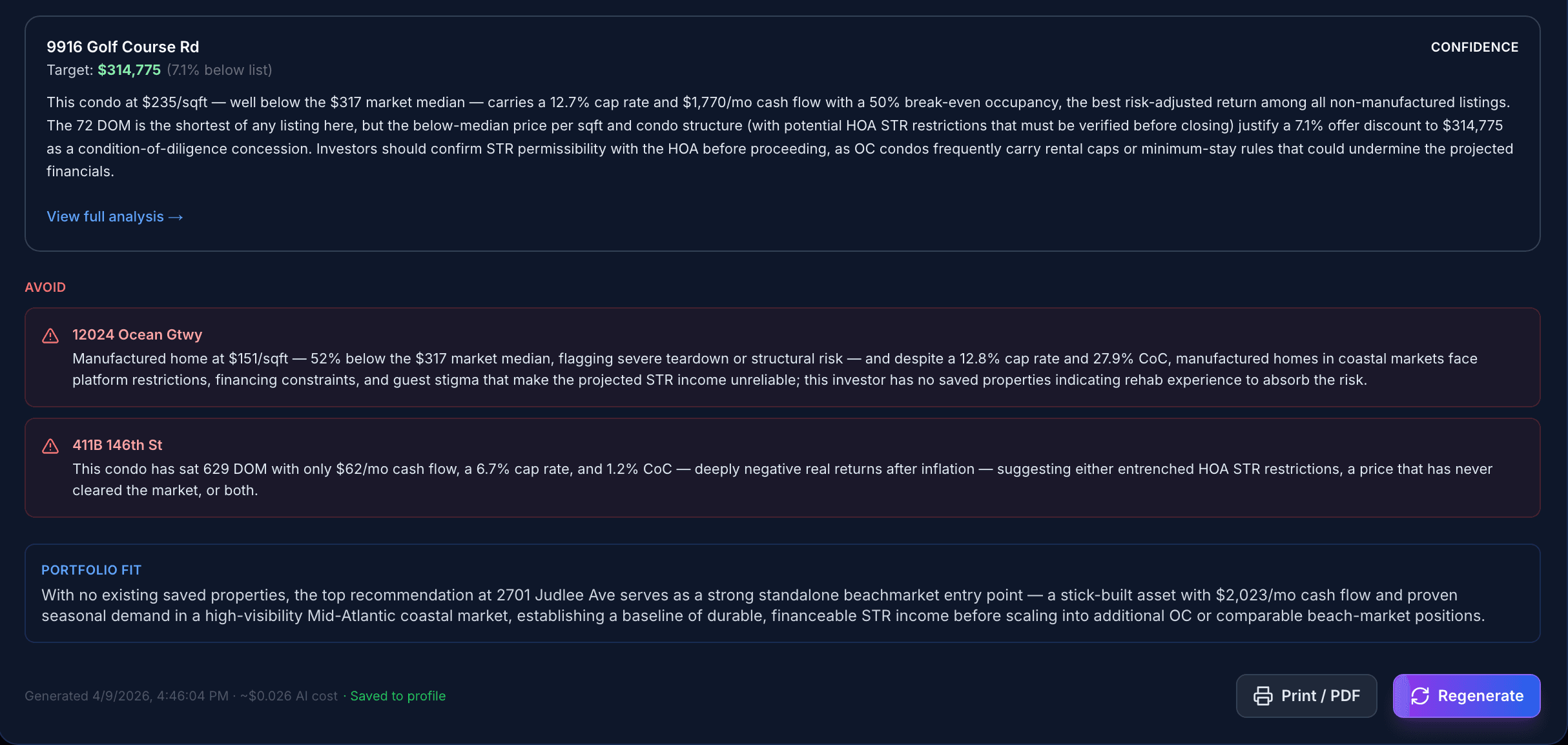1568x745 pixels.
Task: Click the 7.1% below list note
Action: tap(220, 70)
